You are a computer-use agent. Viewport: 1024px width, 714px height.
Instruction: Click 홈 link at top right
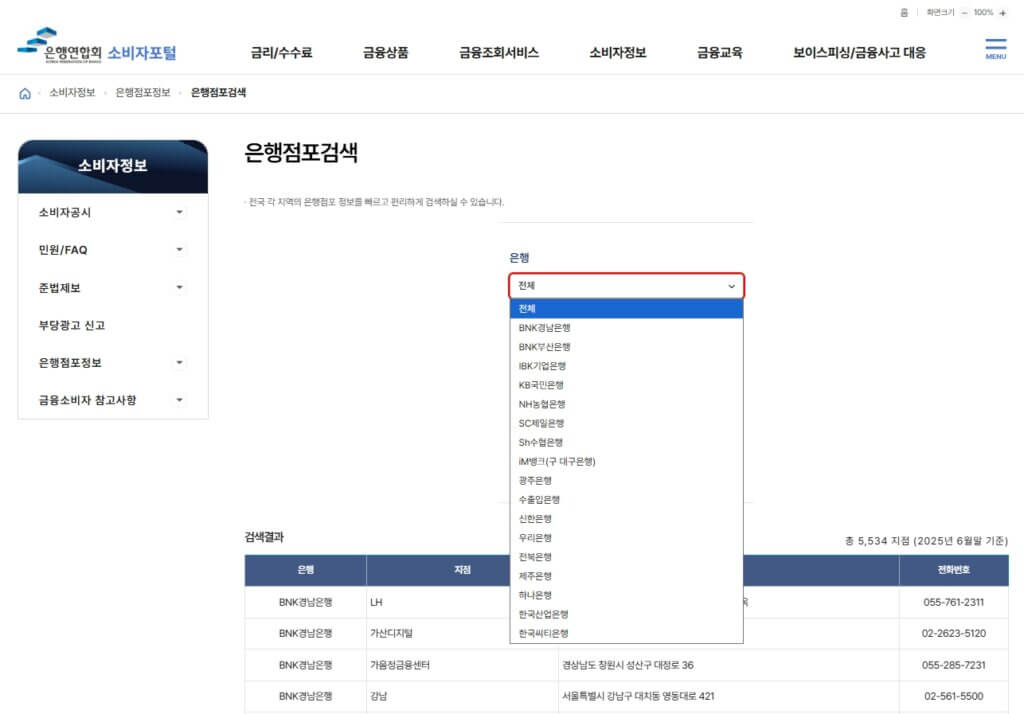[x=904, y=13]
